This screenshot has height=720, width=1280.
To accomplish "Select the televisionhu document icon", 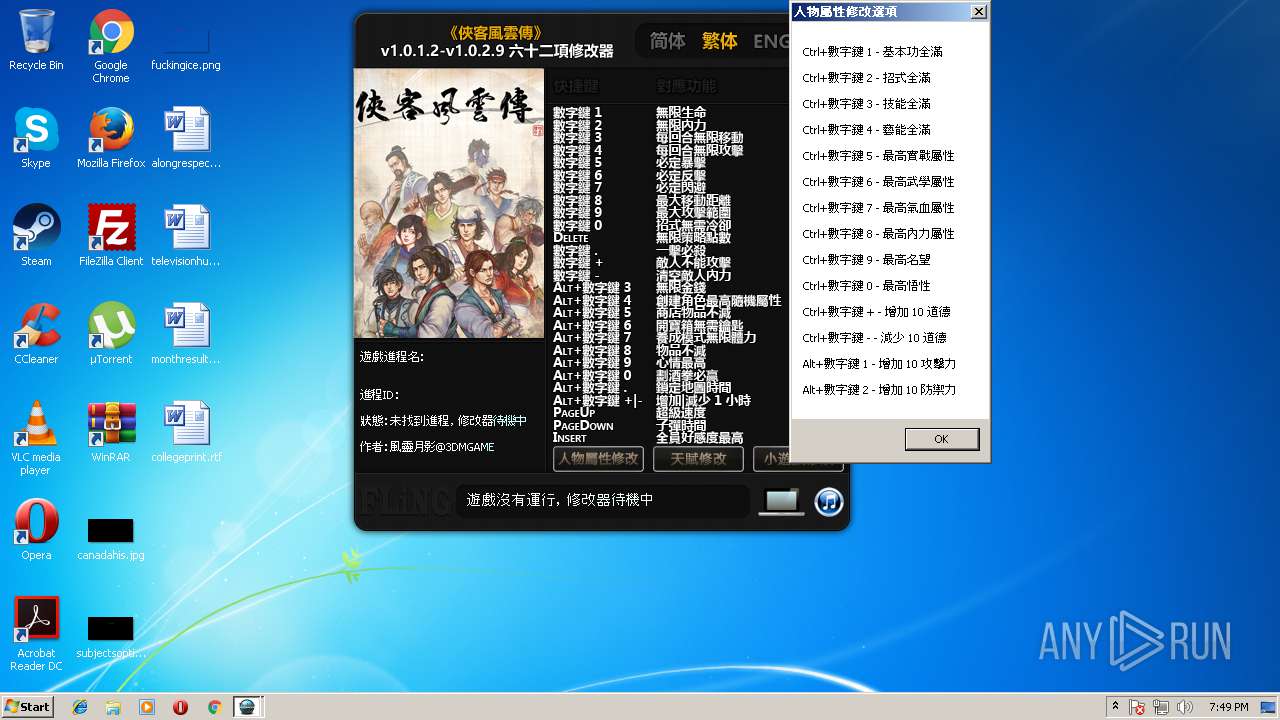I will 186,236.
